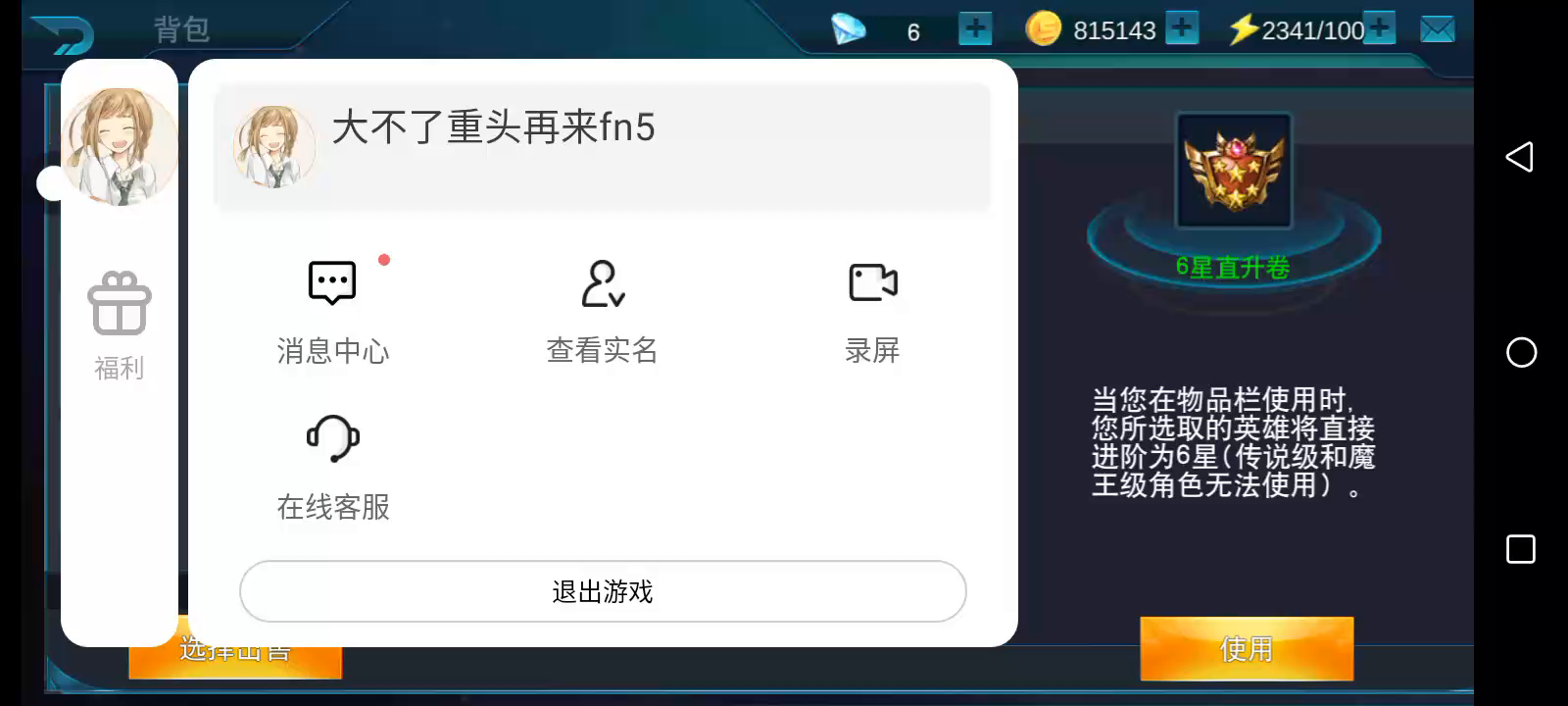
Task: Click the blue diamond currency icon
Action: tap(848, 29)
